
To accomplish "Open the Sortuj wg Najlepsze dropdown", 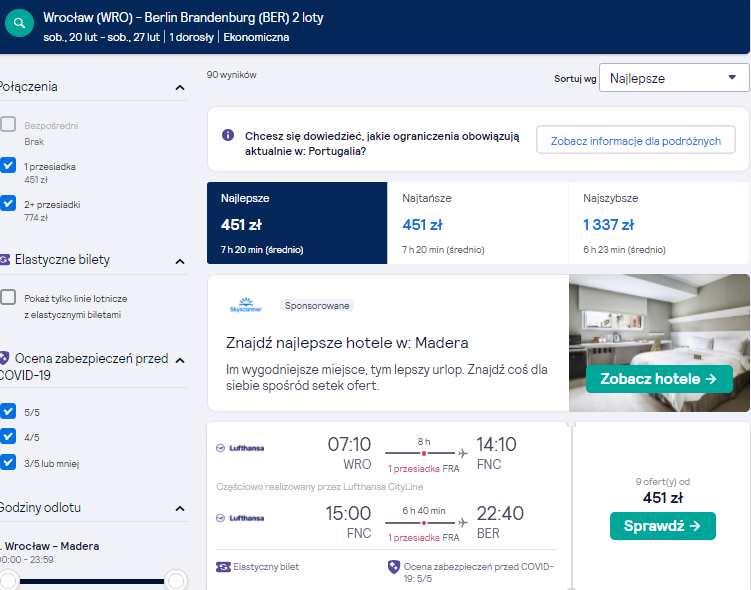I will pyautogui.click(x=674, y=78).
